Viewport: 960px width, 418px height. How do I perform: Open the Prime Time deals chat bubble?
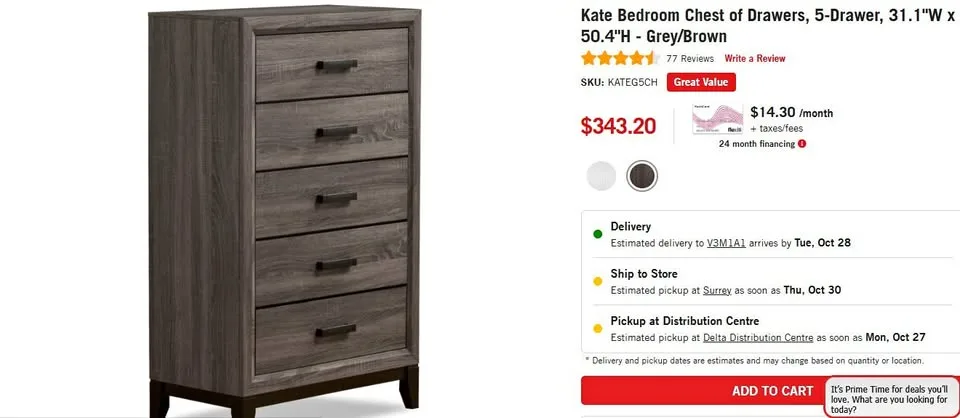[x=893, y=398]
